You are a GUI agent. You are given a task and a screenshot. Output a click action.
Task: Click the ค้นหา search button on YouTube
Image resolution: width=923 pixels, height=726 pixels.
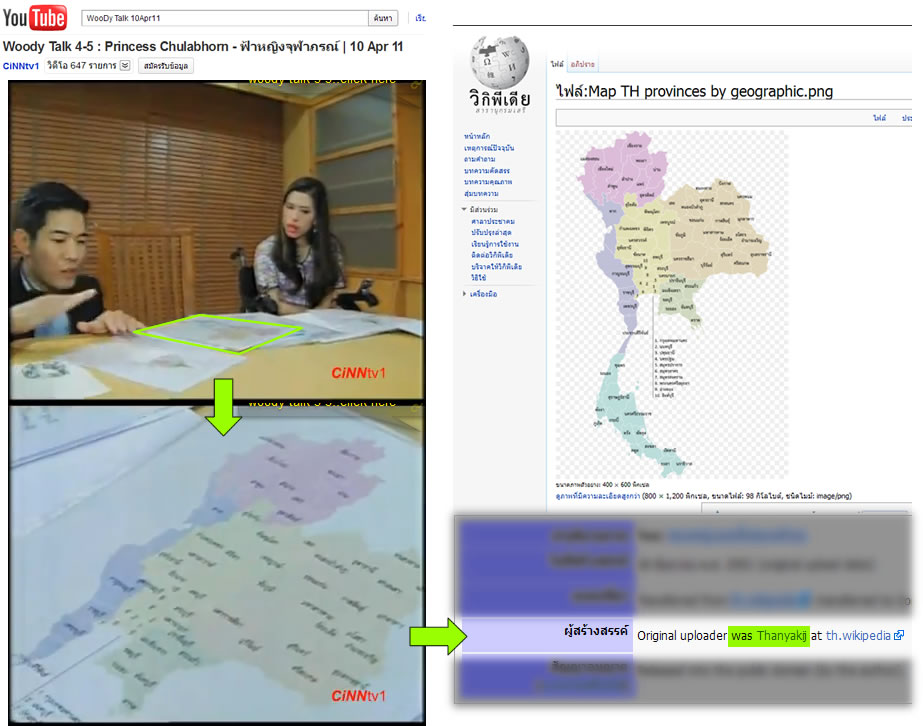(383, 18)
